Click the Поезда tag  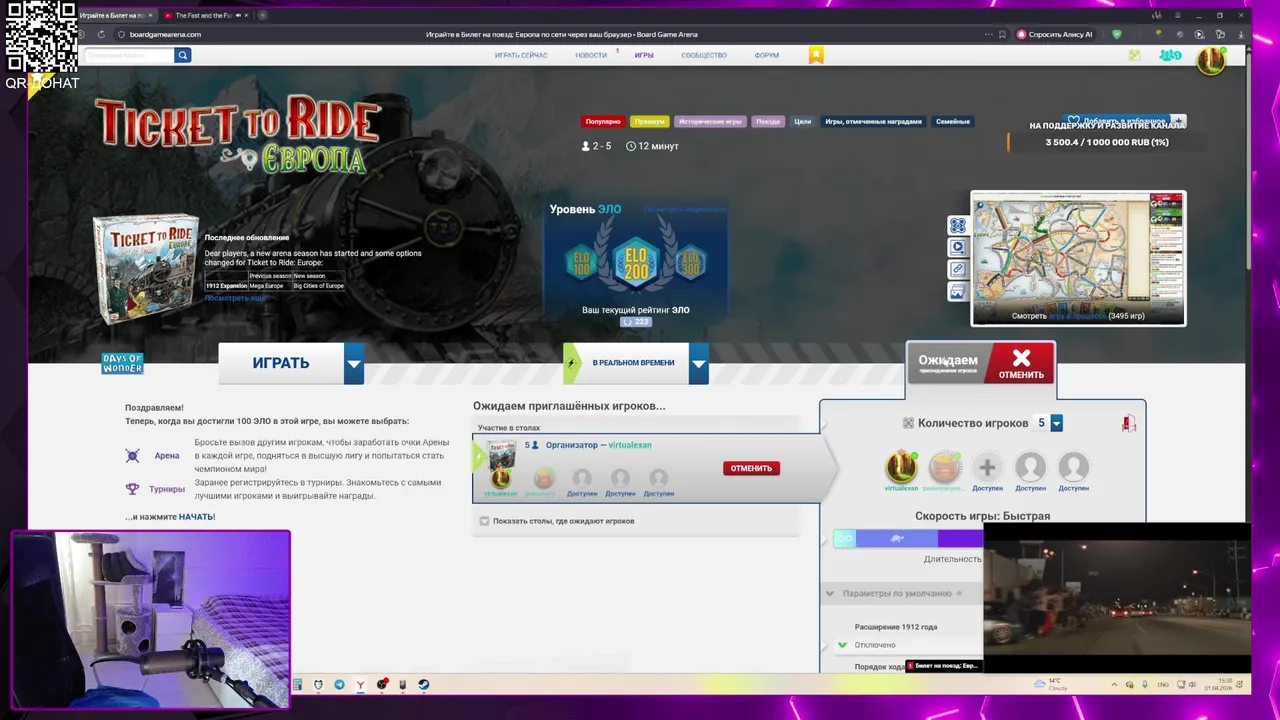click(768, 121)
